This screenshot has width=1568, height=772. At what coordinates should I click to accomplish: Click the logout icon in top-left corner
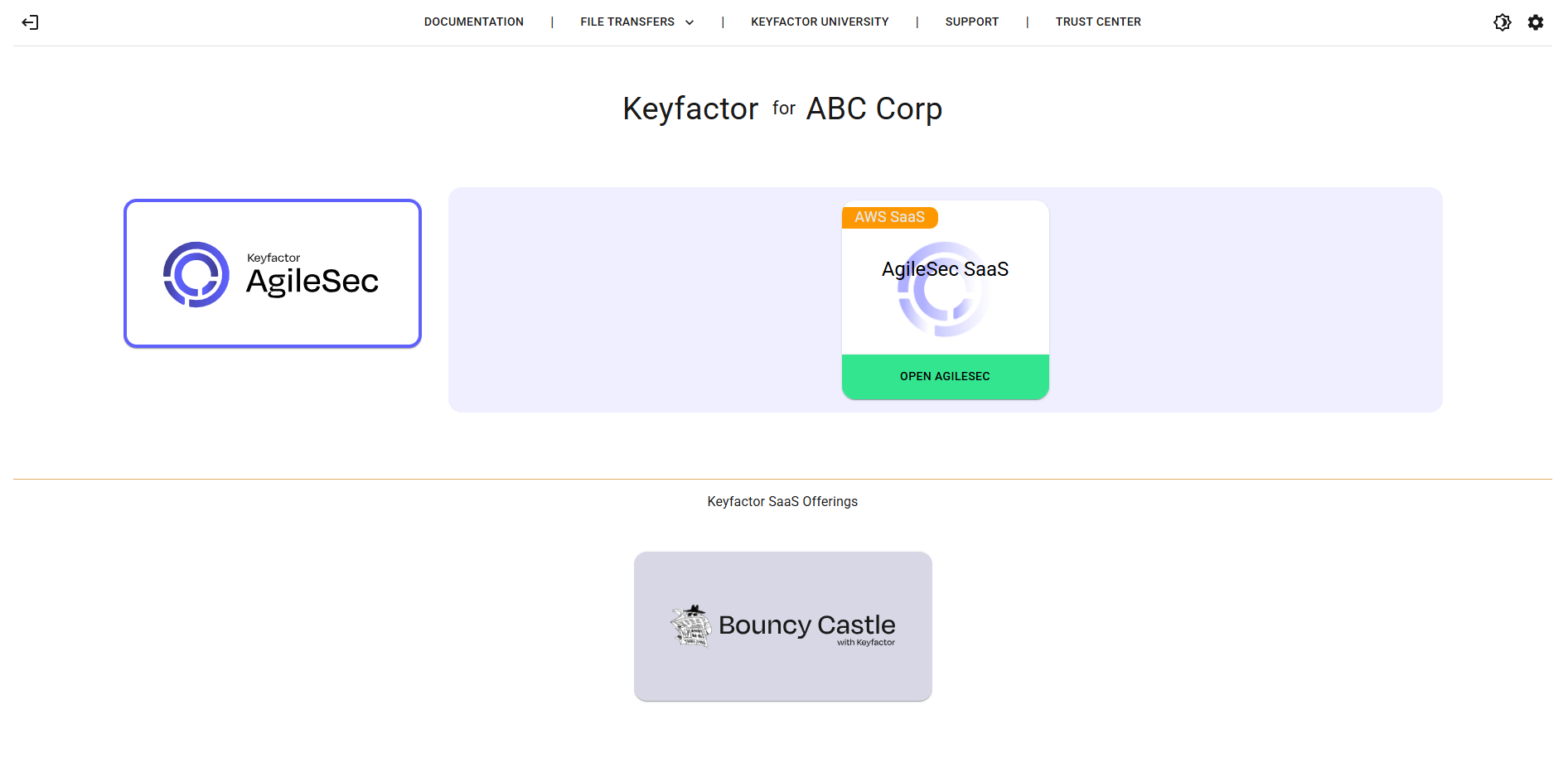point(31,22)
